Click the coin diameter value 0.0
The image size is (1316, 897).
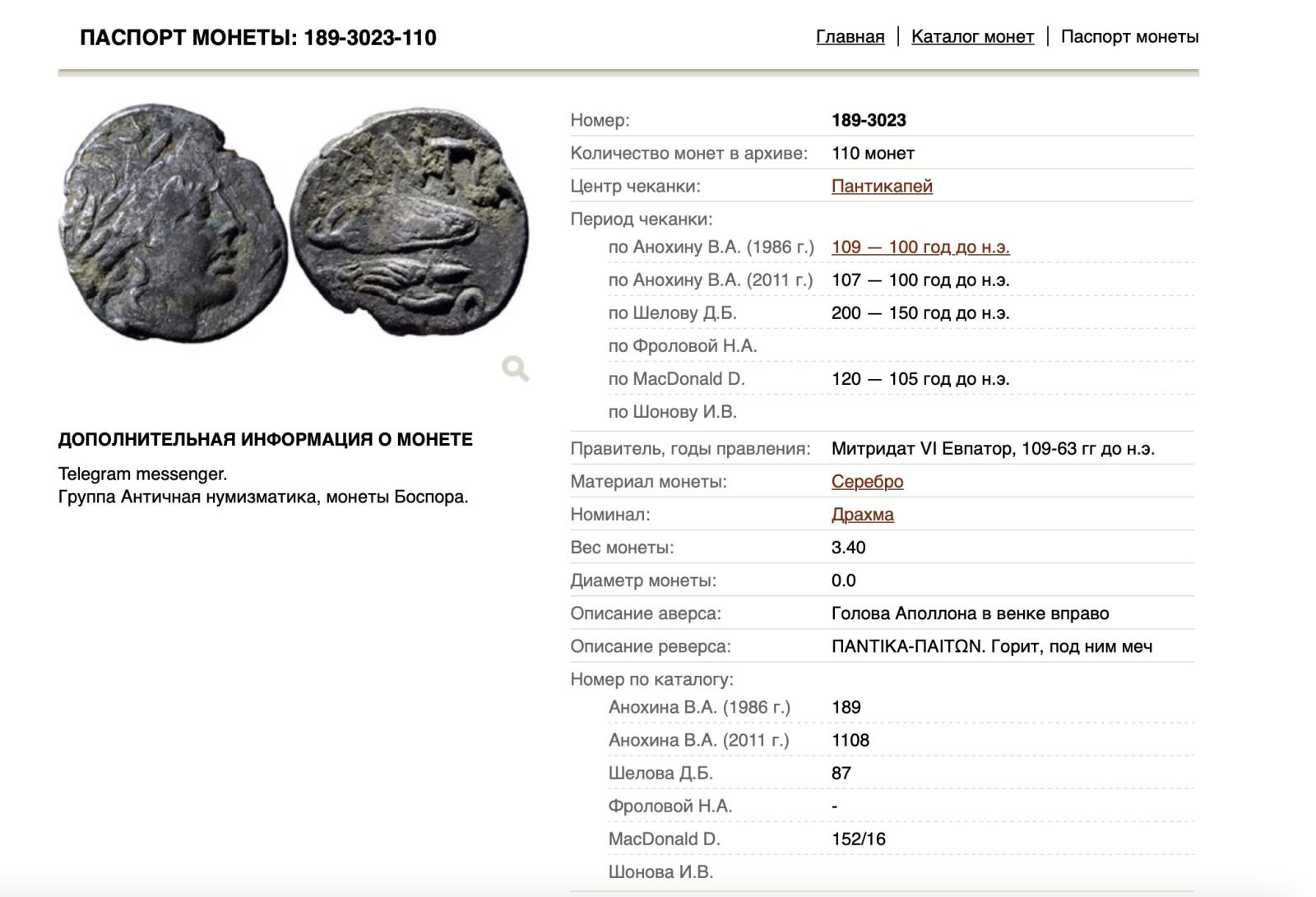pos(843,580)
